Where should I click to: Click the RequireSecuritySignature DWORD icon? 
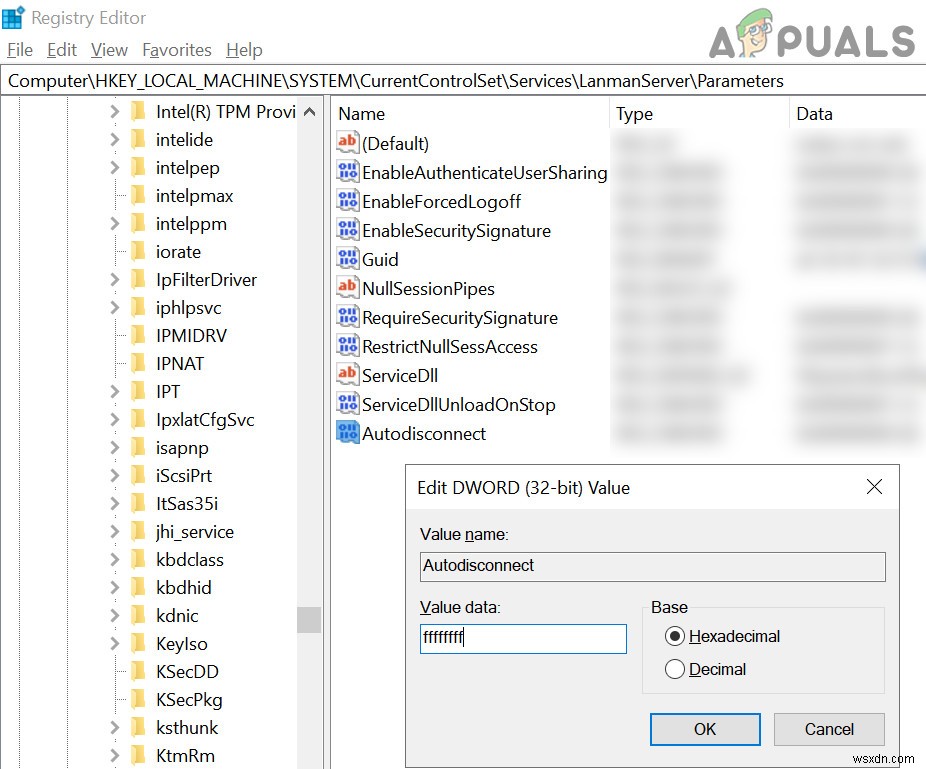click(347, 317)
